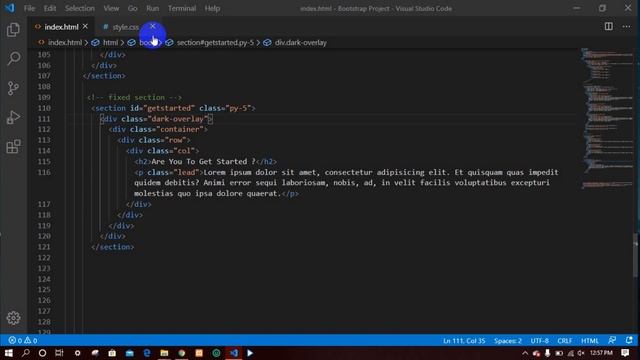The height and width of the screenshot is (360, 640).
Task: Change language mode via HTML
Action: (x=589, y=340)
